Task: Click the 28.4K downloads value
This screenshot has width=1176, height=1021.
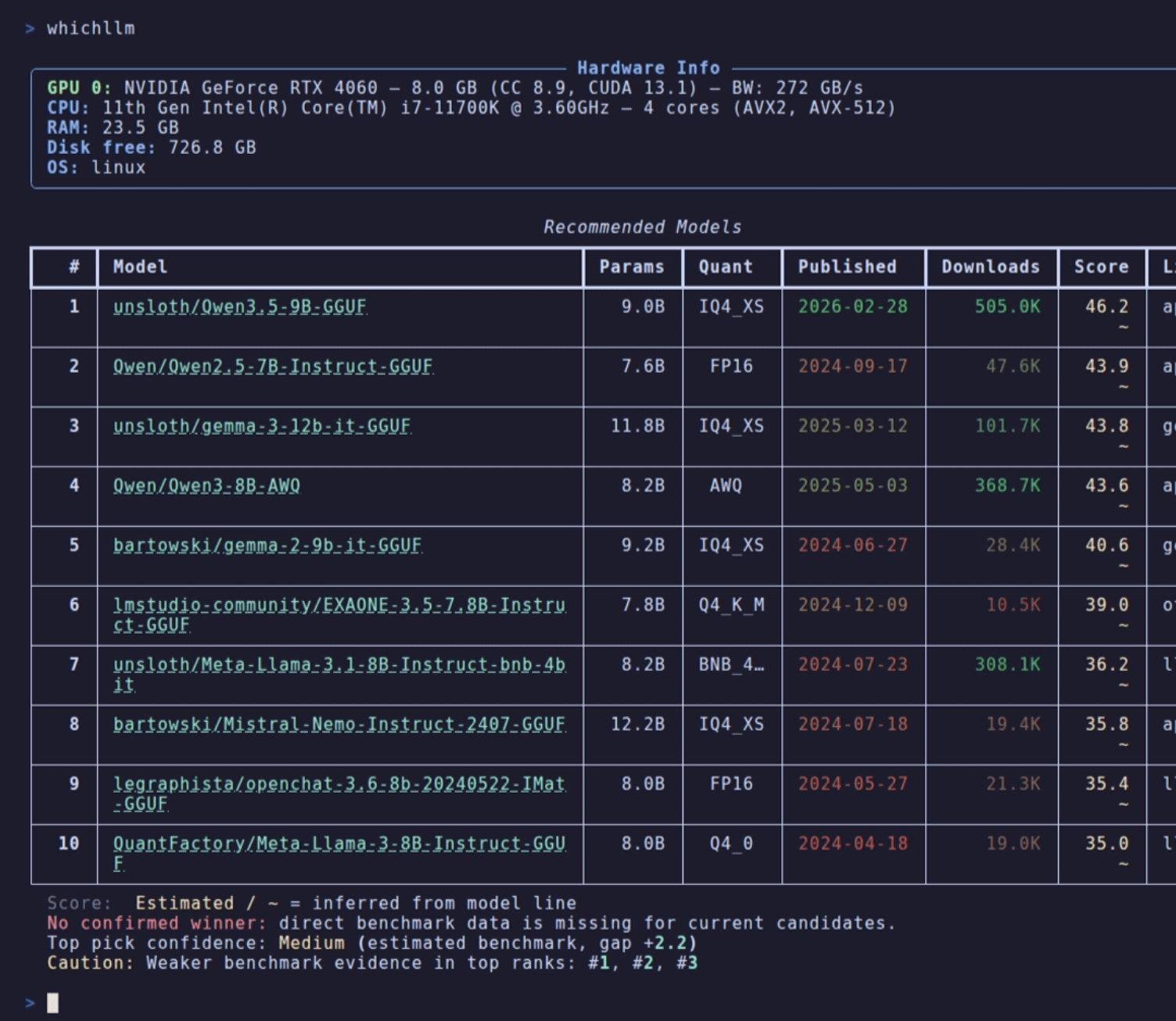Action: tap(1013, 545)
